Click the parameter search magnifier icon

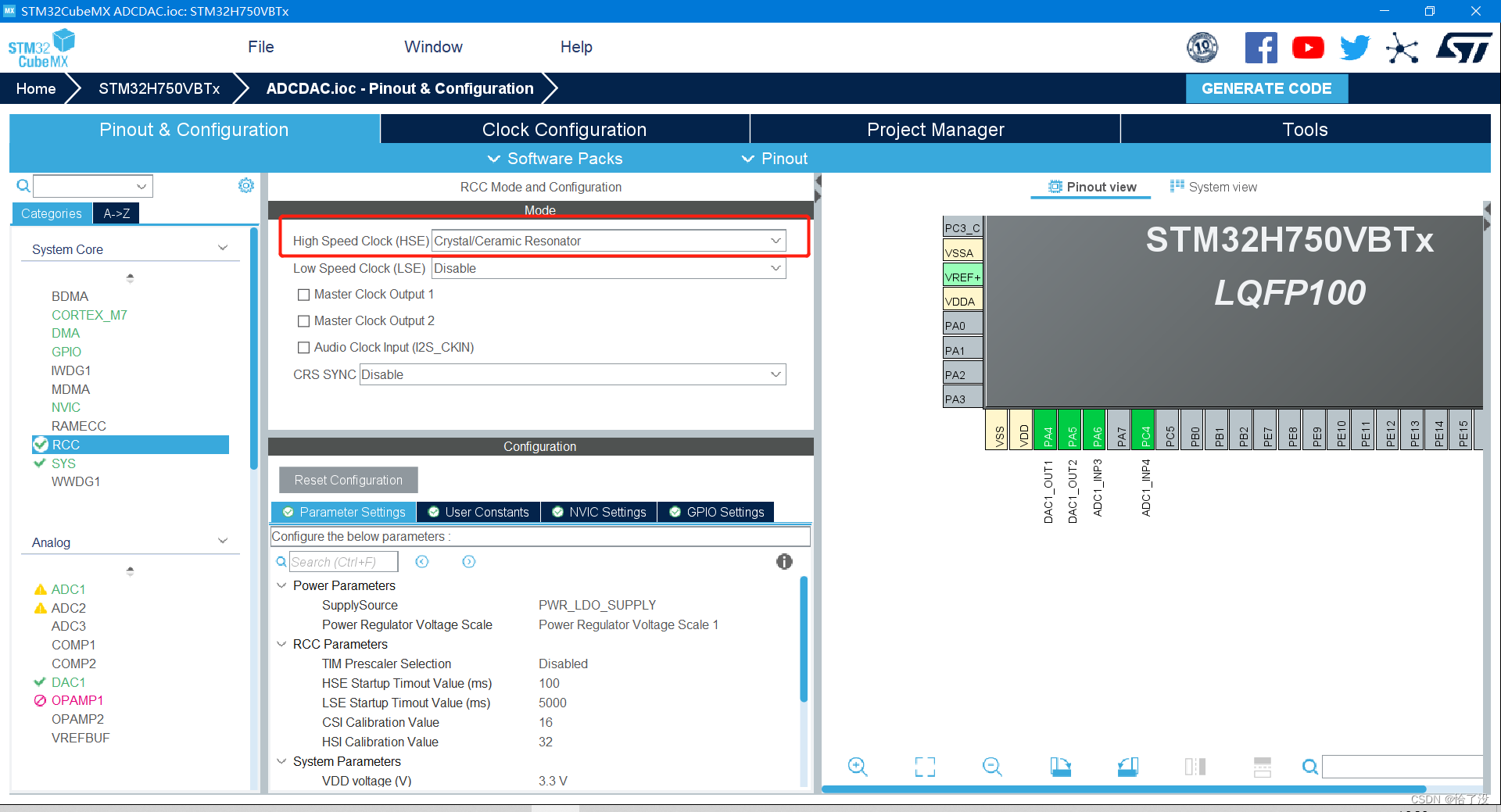point(281,562)
